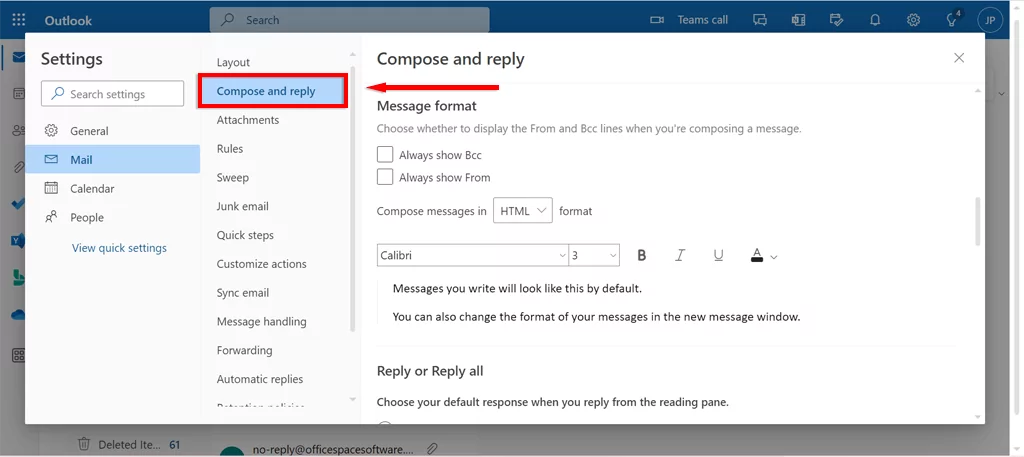
Task: Open Sync email settings
Action: tap(243, 292)
